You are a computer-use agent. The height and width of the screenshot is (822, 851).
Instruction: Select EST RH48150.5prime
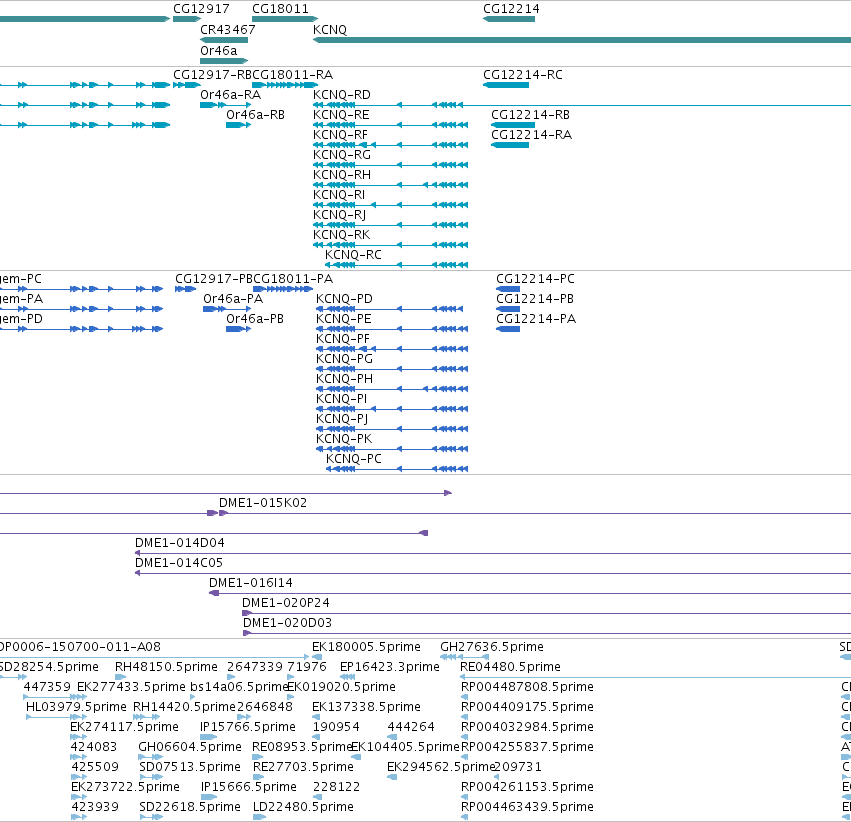coord(166,666)
